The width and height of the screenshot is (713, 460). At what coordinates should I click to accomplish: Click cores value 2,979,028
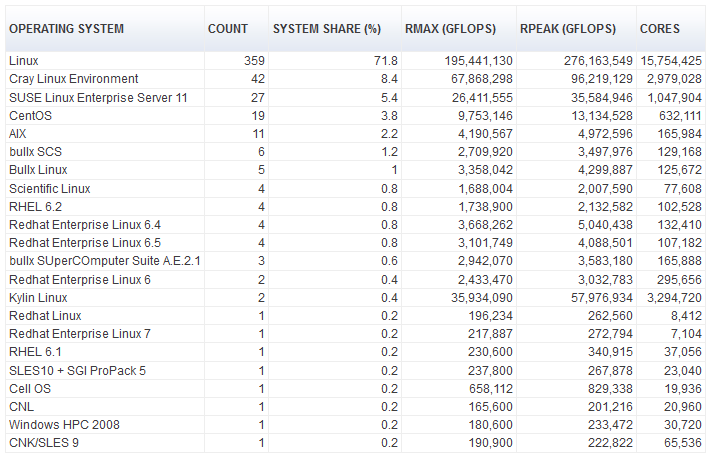[x=675, y=79]
